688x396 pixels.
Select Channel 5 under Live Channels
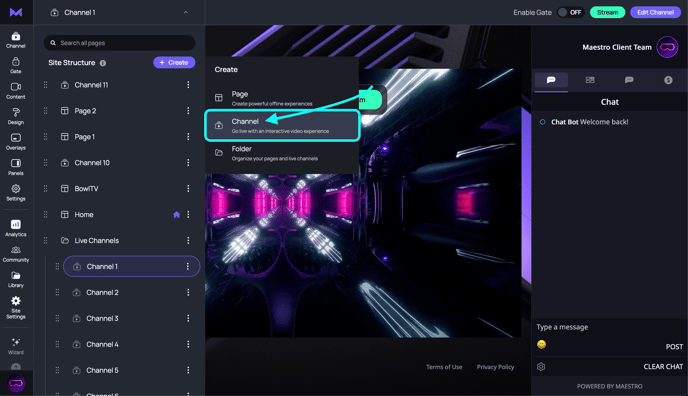(102, 370)
